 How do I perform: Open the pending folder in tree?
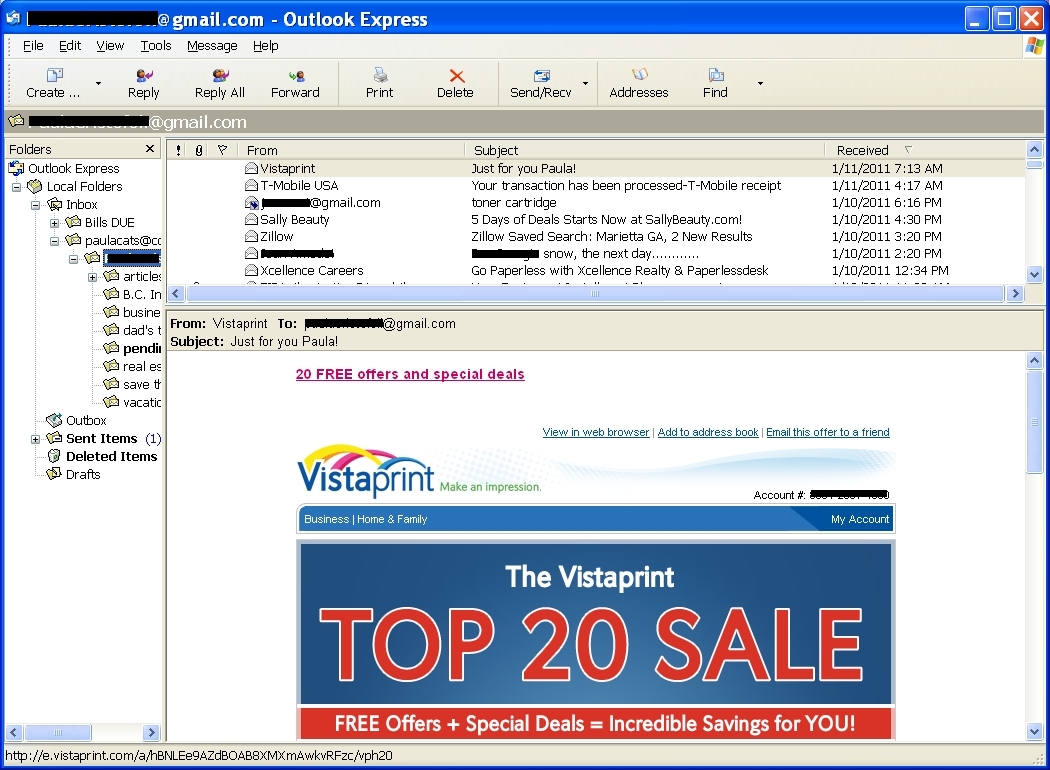point(141,348)
